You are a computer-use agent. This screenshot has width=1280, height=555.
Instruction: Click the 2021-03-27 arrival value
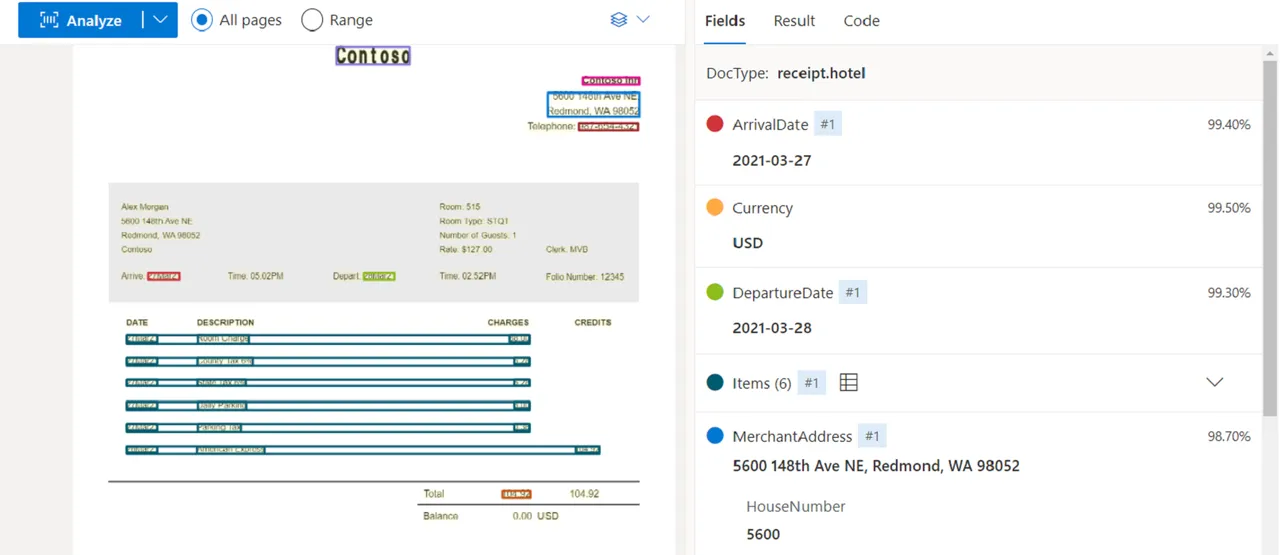pyautogui.click(x=772, y=160)
